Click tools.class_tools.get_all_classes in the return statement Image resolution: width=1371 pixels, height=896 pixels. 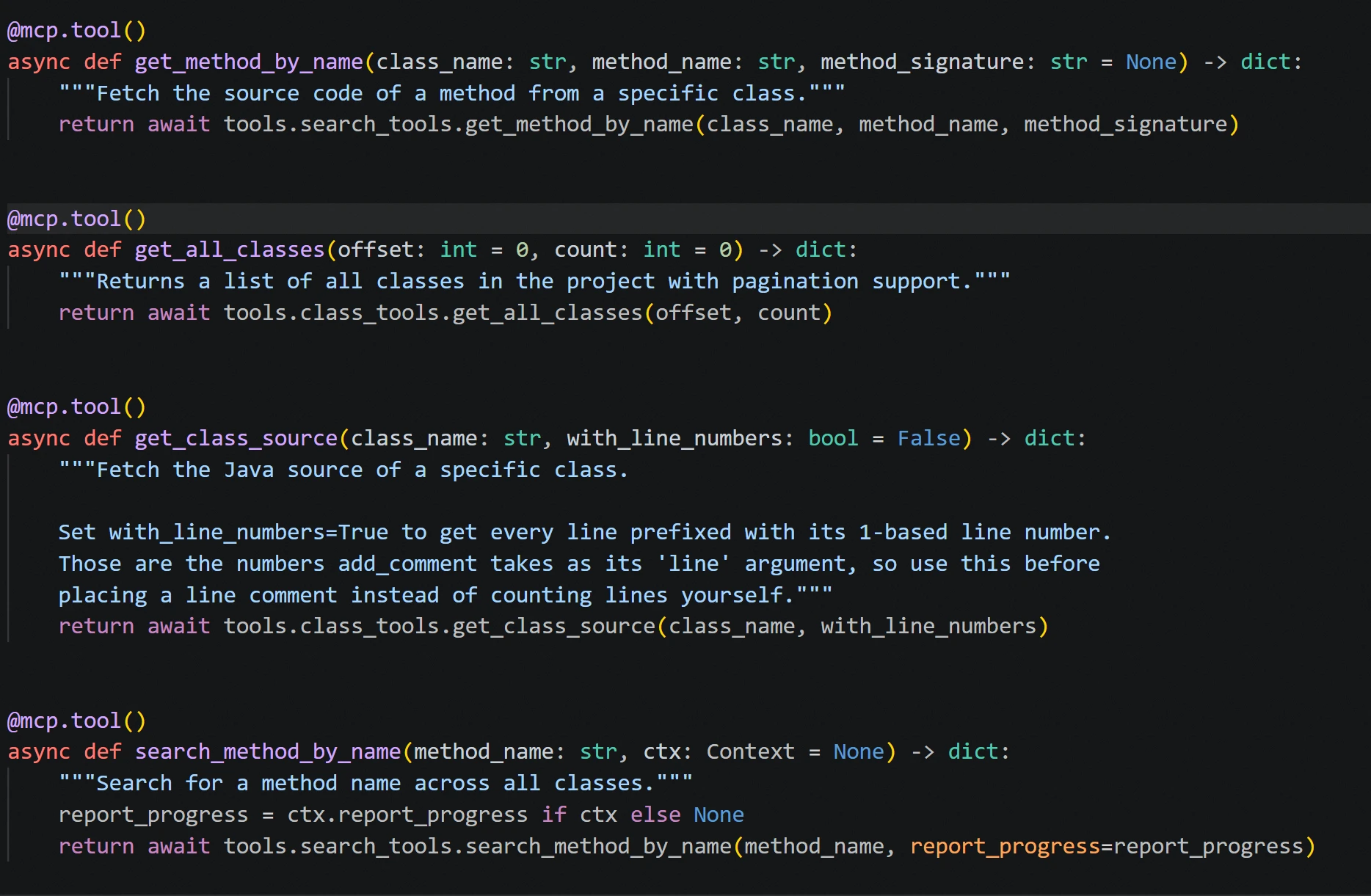tap(433, 313)
